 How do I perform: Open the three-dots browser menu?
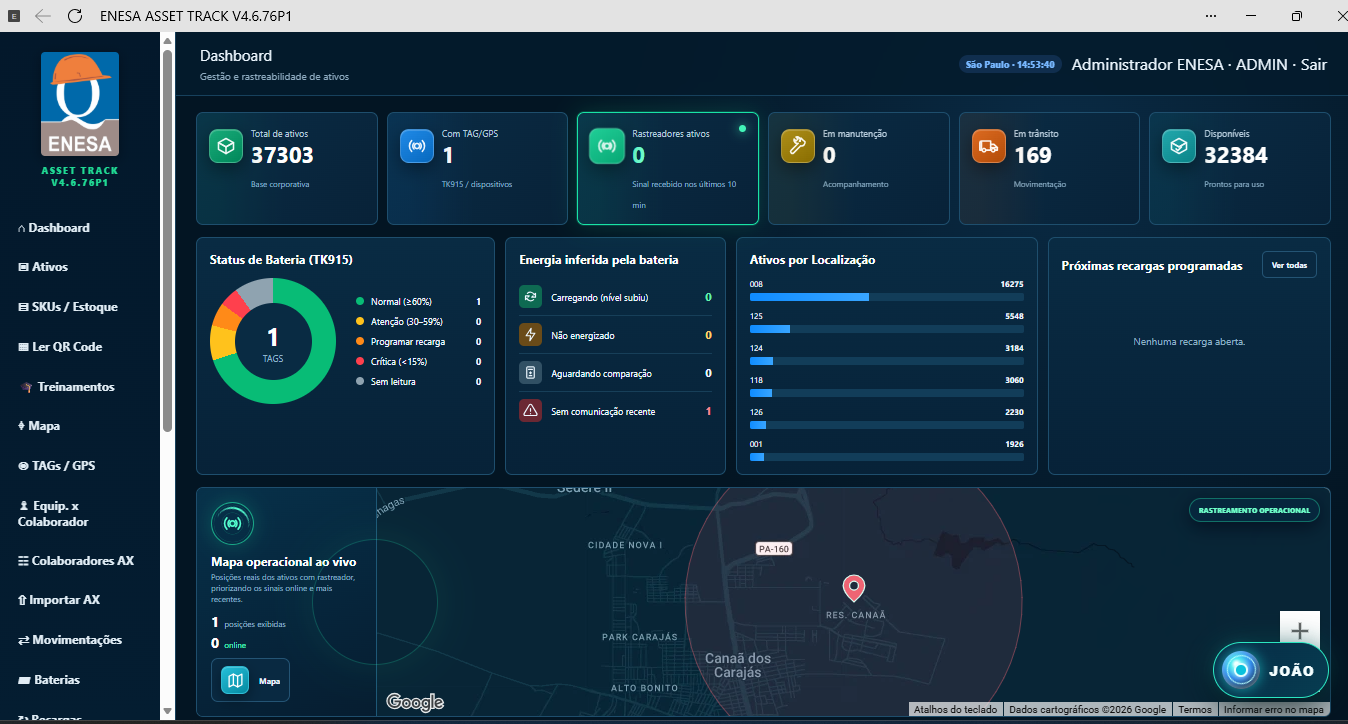pos(1211,16)
